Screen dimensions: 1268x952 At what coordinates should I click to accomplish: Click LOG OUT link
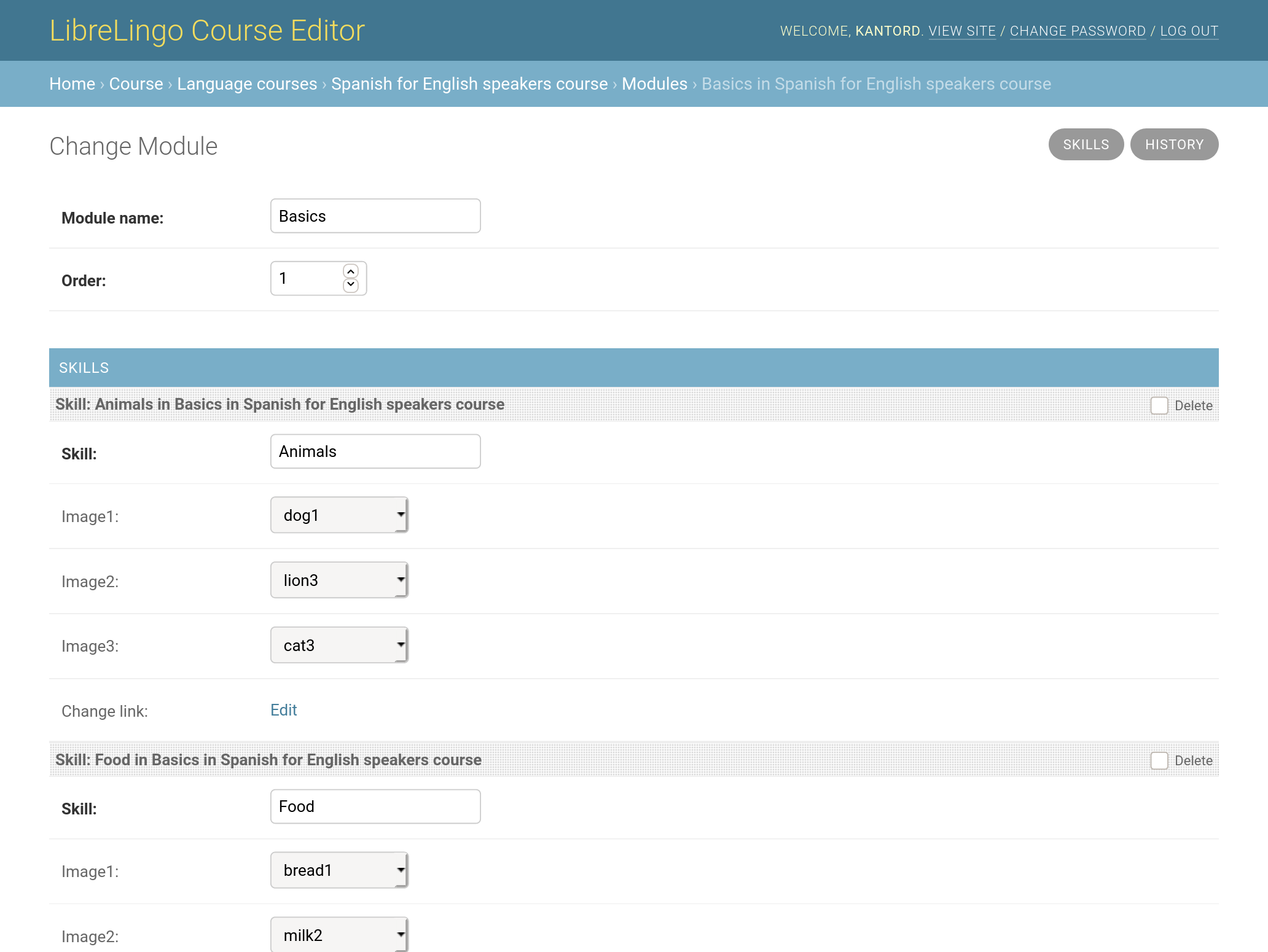(1189, 31)
